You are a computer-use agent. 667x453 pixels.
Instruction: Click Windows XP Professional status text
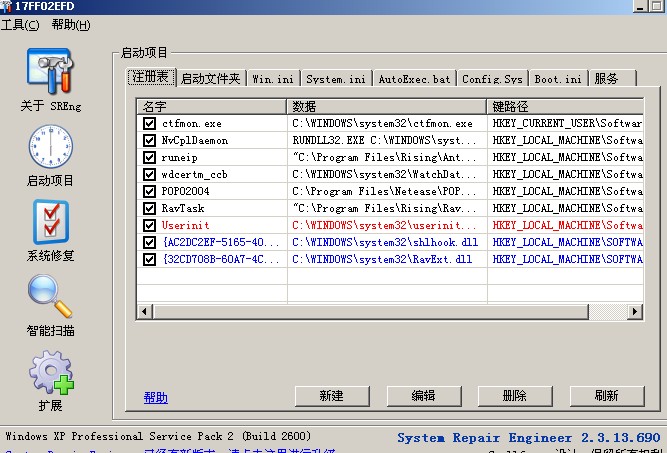158,436
